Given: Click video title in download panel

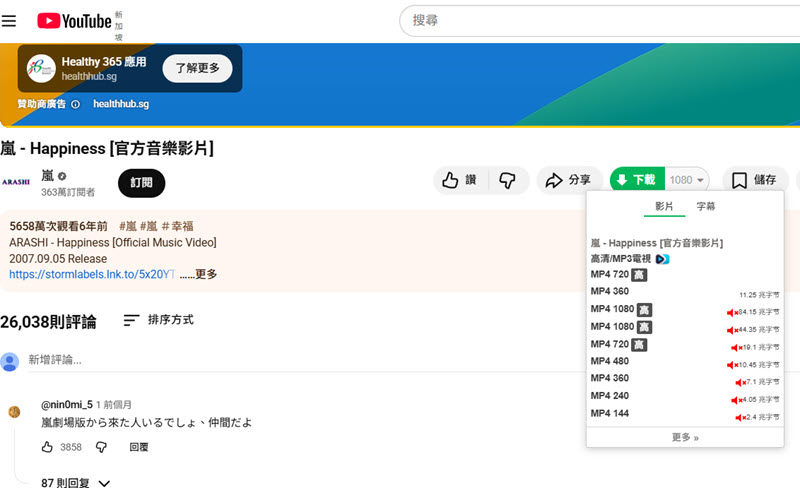Looking at the screenshot, I should tap(657, 243).
